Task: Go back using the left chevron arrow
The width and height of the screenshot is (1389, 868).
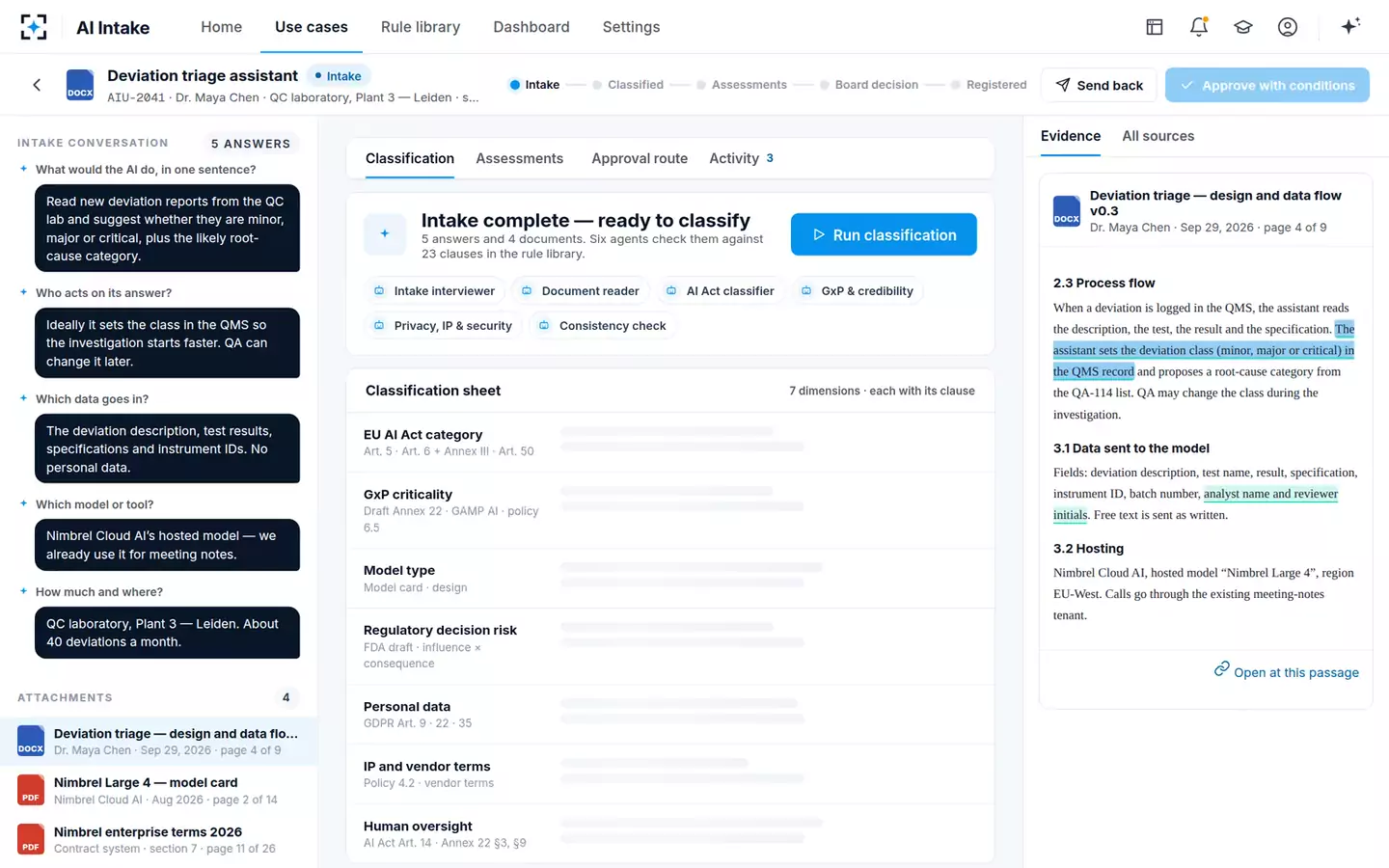Action: coord(37,85)
